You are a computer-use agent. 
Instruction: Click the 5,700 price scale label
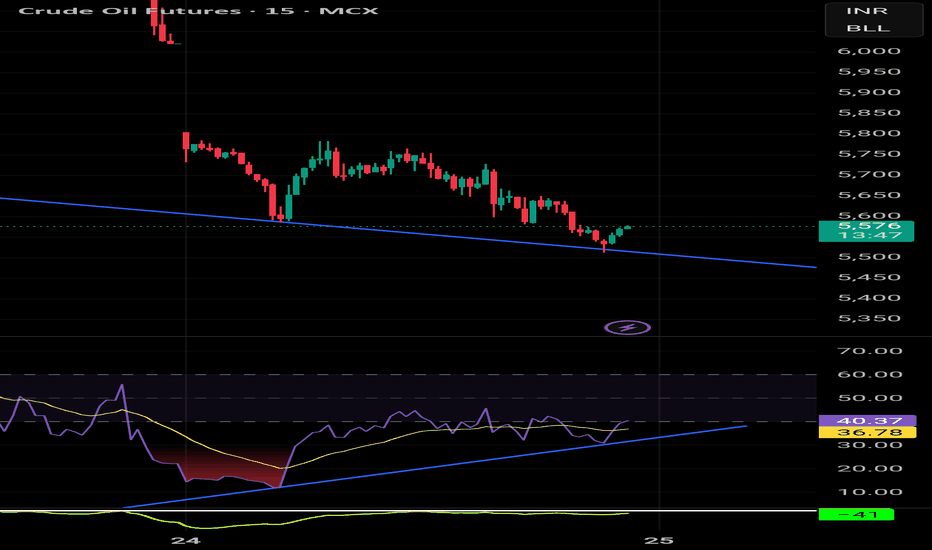pyautogui.click(x=869, y=175)
